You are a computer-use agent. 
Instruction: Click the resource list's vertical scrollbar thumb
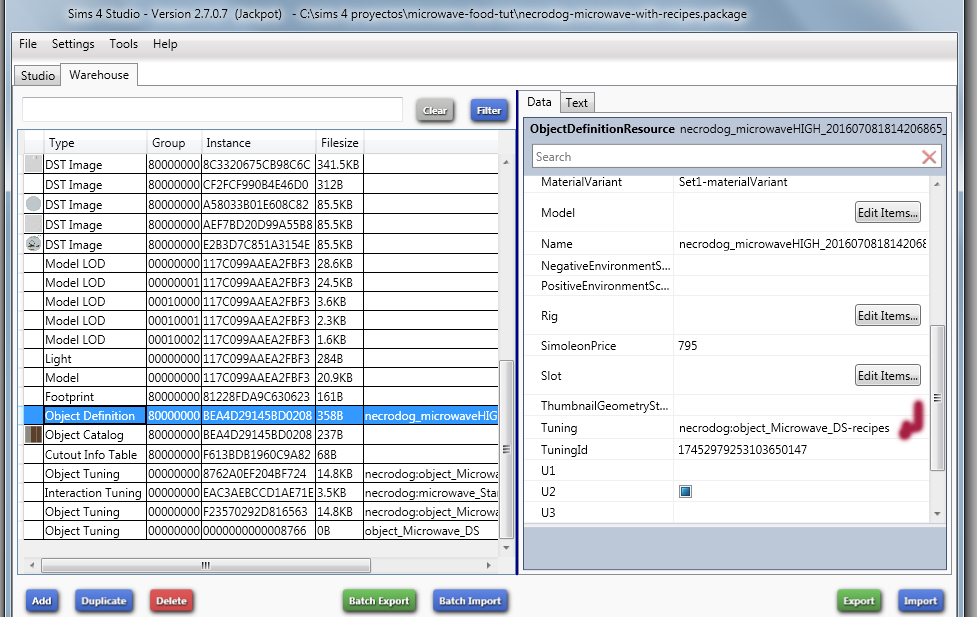click(x=506, y=449)
